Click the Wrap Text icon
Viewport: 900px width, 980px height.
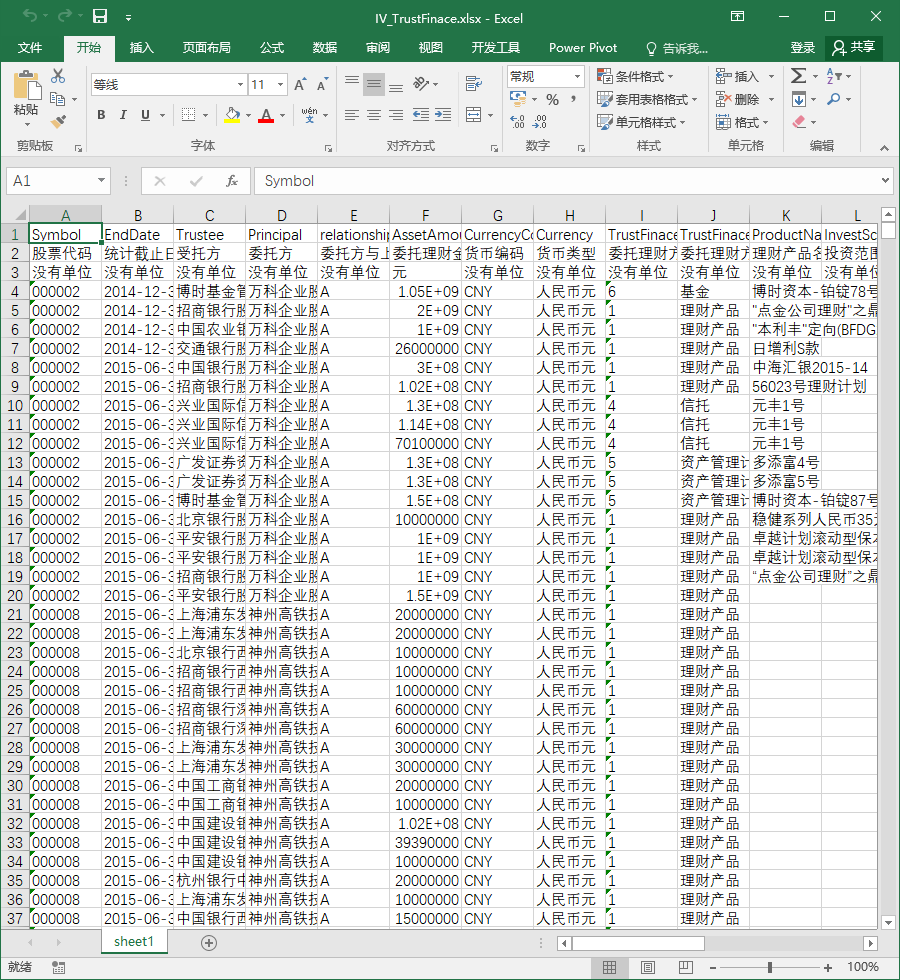pos(474,84)
